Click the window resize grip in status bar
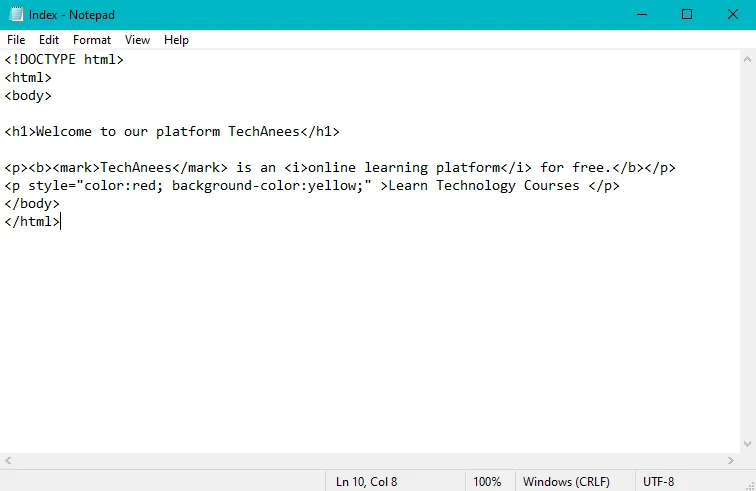Image resolution: width=756 pixels, height=491 pixels. tap(750, 486)
